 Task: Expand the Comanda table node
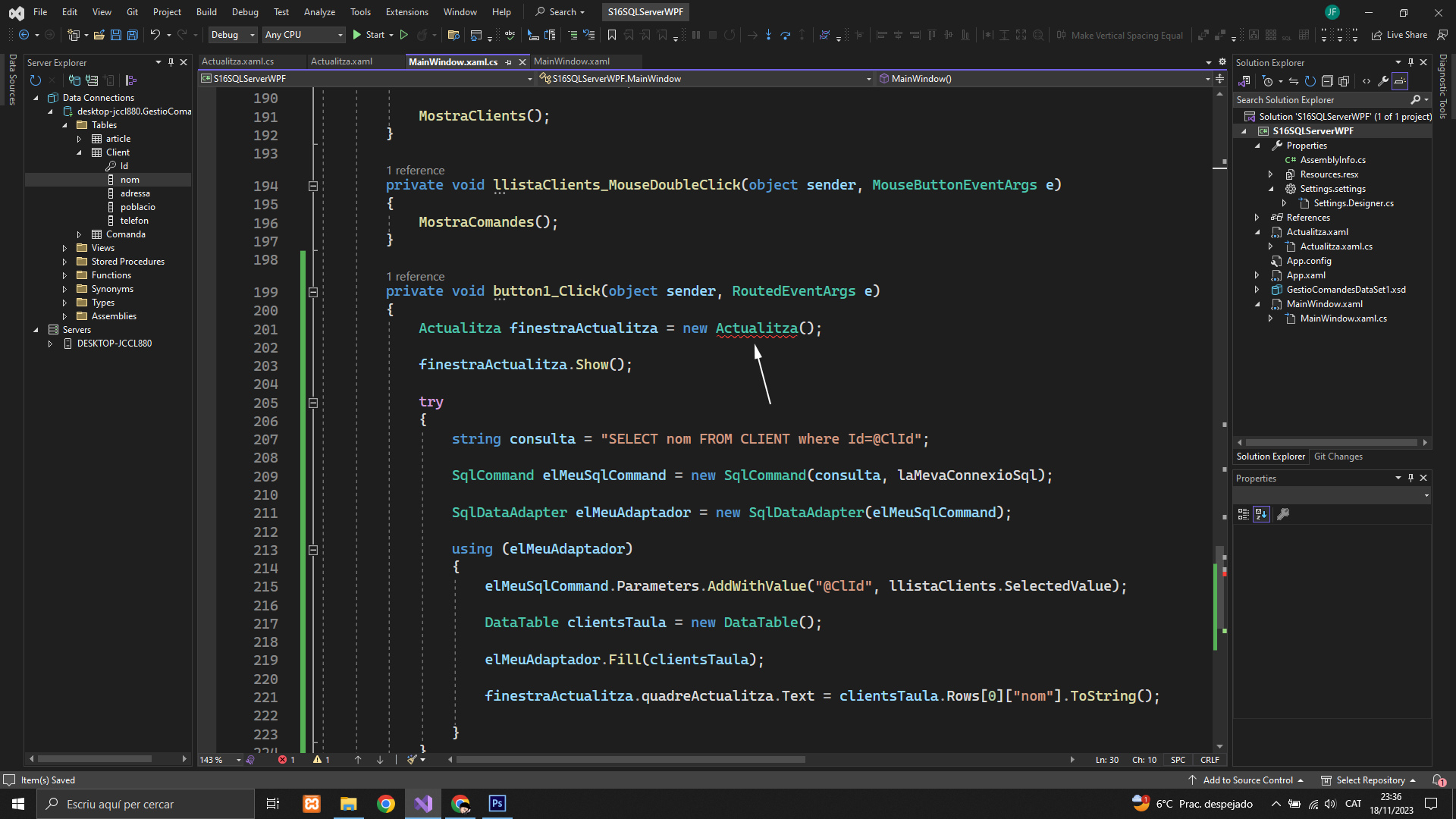pos(79,234)
